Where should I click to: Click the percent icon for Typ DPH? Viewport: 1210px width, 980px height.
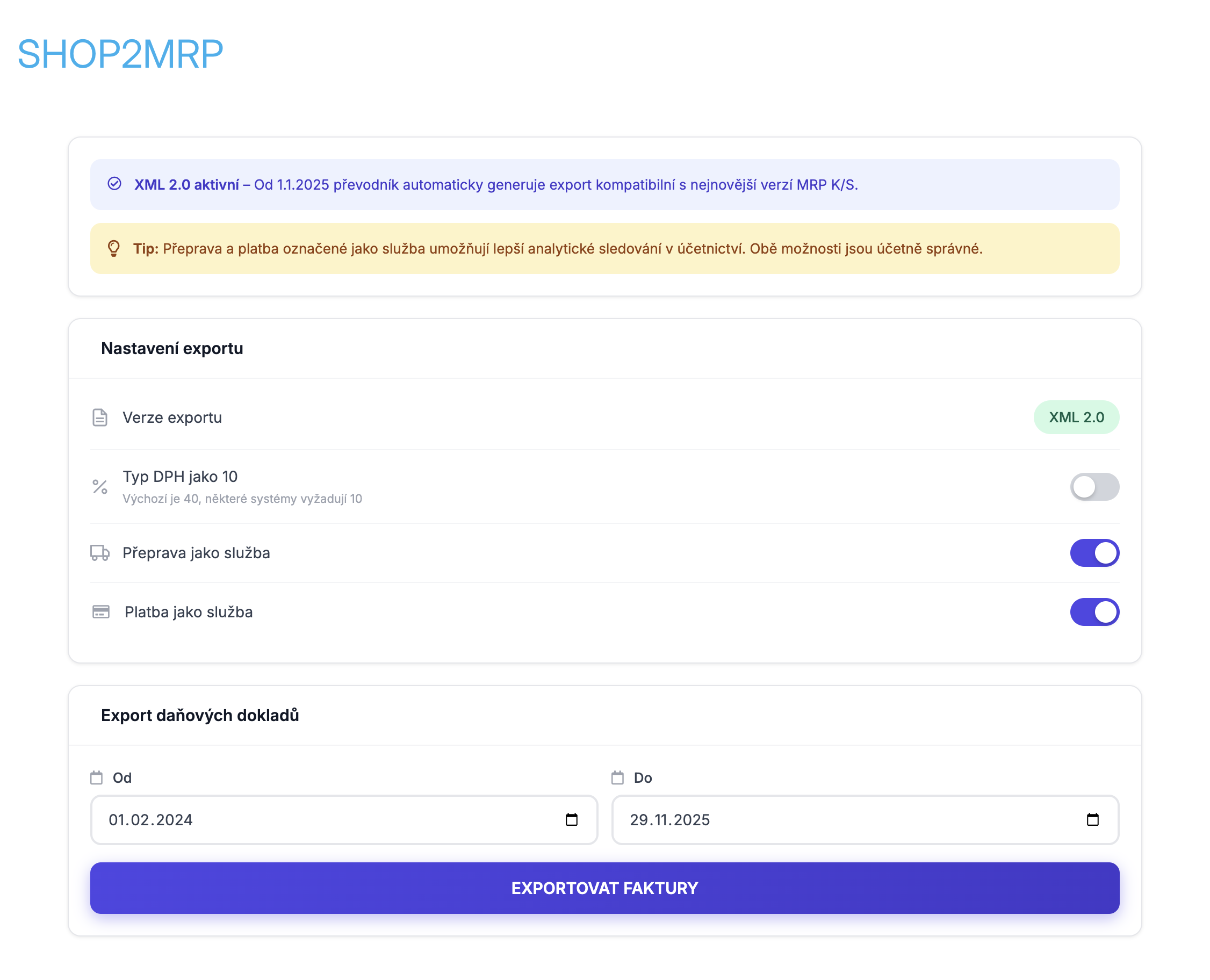tap(100, 486)
